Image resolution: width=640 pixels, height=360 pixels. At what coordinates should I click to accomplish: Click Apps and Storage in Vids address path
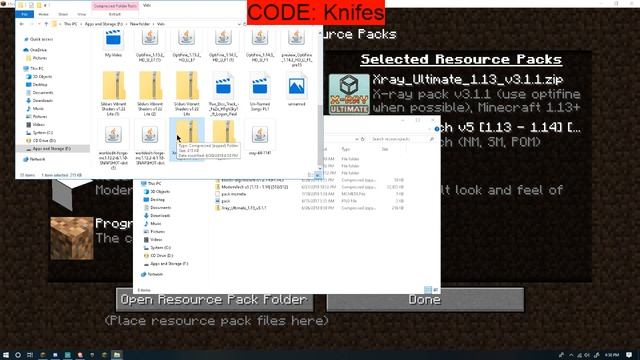coord(104,24)
